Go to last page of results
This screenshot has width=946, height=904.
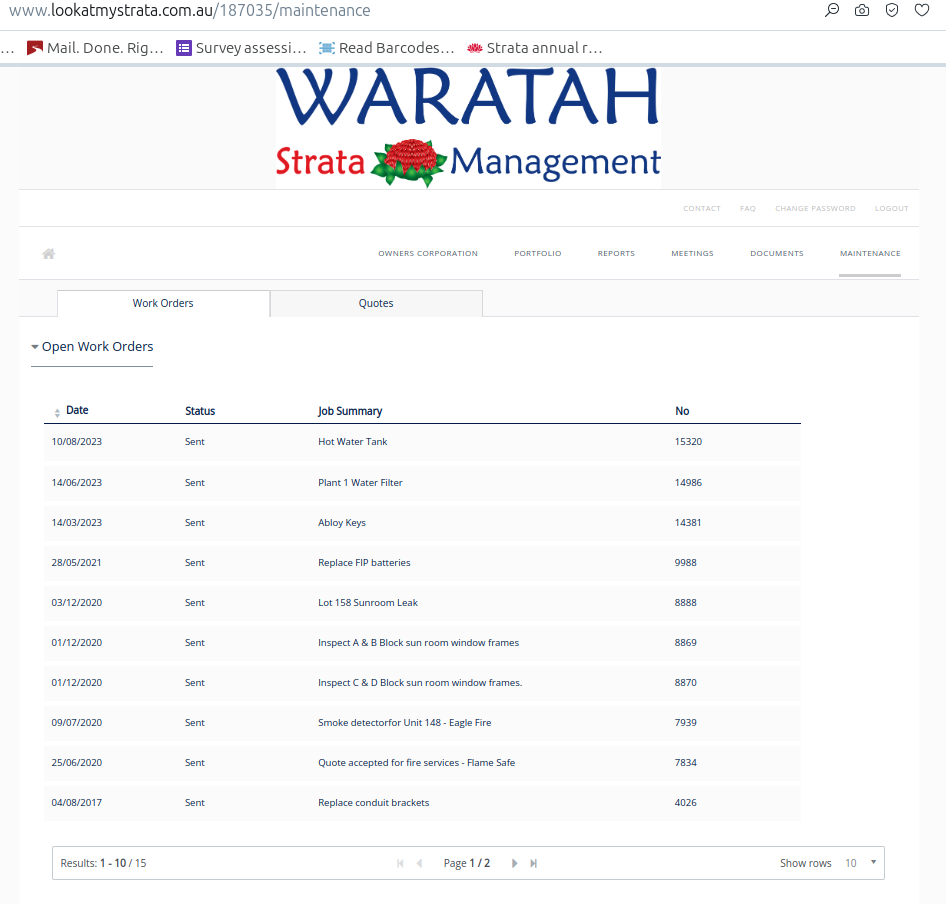[x=533, y=863]
